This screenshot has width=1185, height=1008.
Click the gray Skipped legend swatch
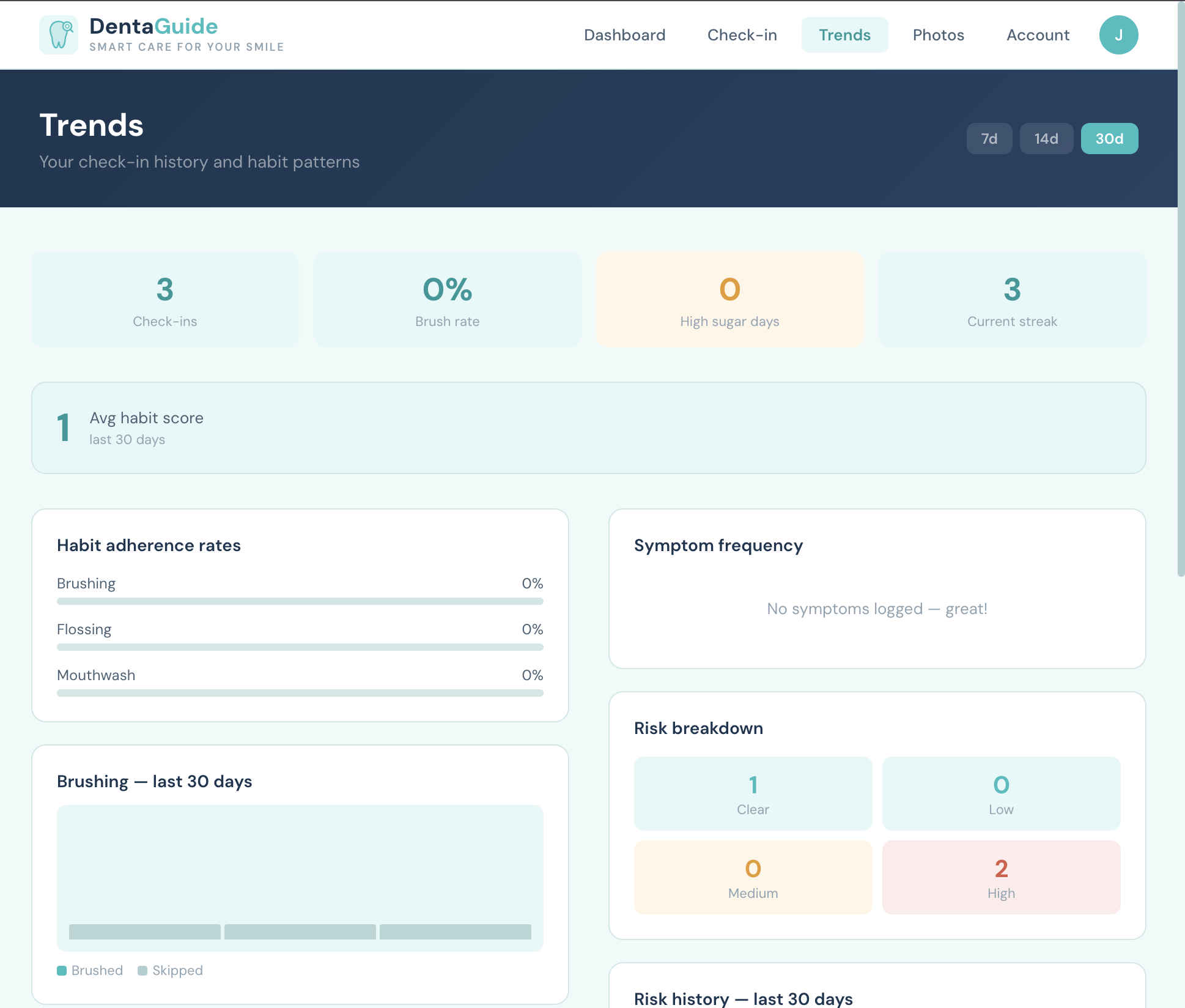pyautogui.click(x=142, y=971)
